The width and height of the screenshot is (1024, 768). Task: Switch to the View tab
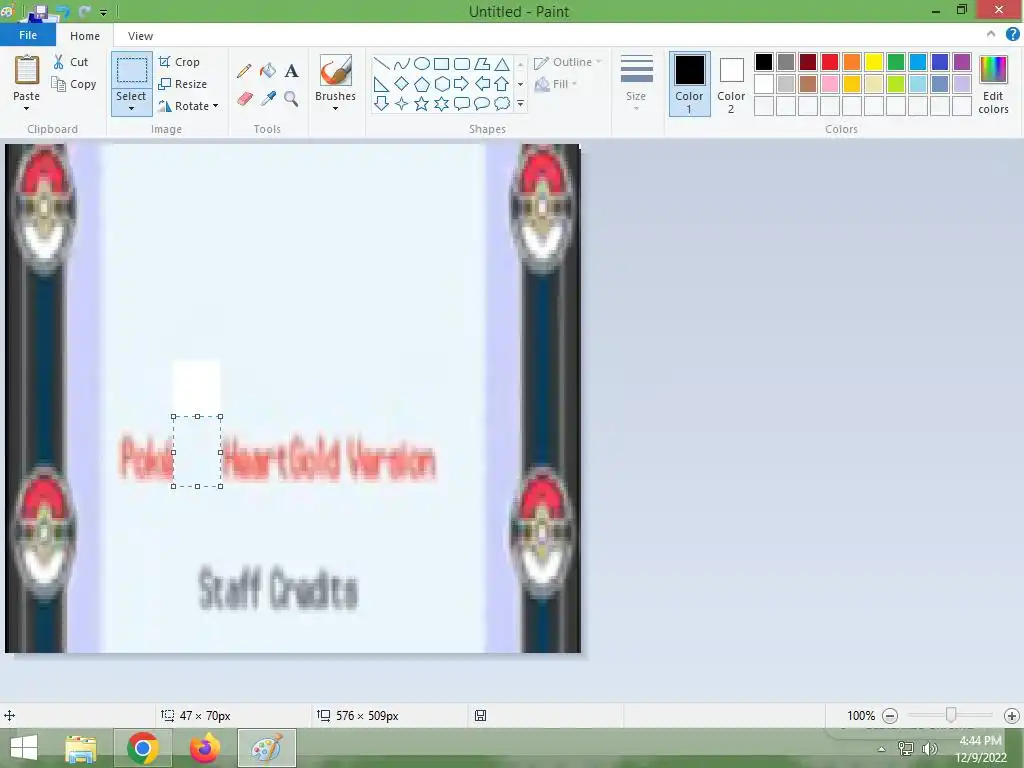point(140,36)
